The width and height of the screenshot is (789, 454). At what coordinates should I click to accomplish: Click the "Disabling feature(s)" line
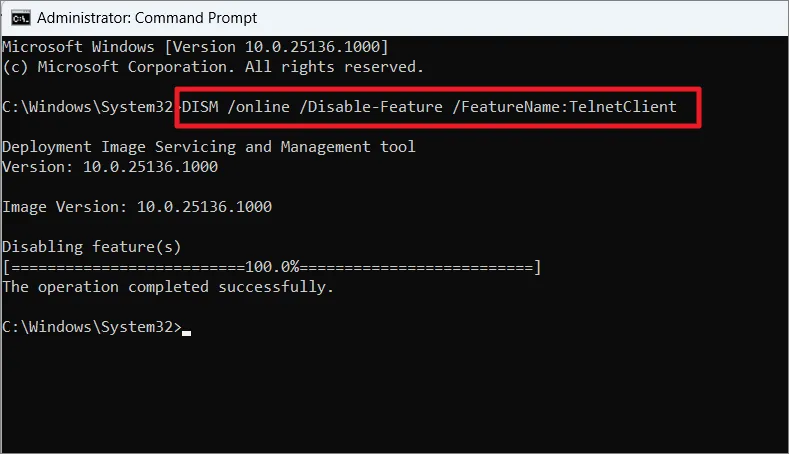click(92, 247)
